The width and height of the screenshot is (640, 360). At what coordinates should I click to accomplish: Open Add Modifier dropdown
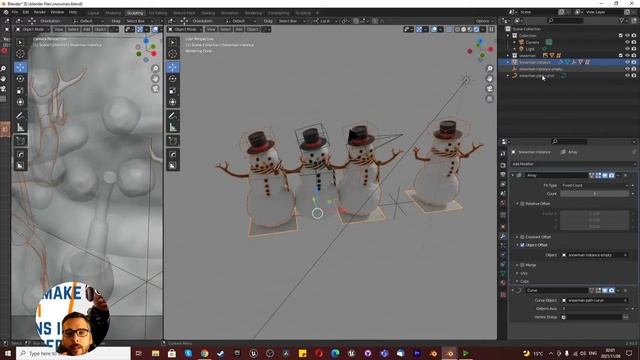tap(572, 164)
